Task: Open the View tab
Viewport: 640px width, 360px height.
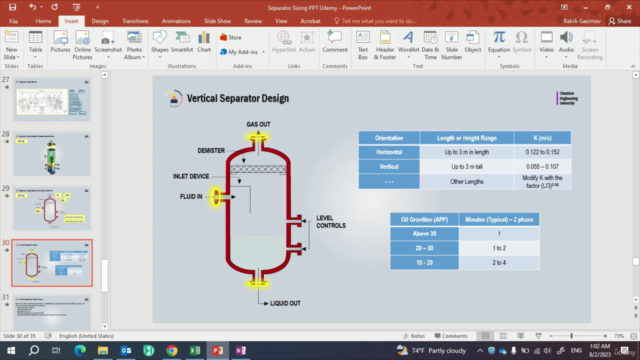Action: click(281, 21)
